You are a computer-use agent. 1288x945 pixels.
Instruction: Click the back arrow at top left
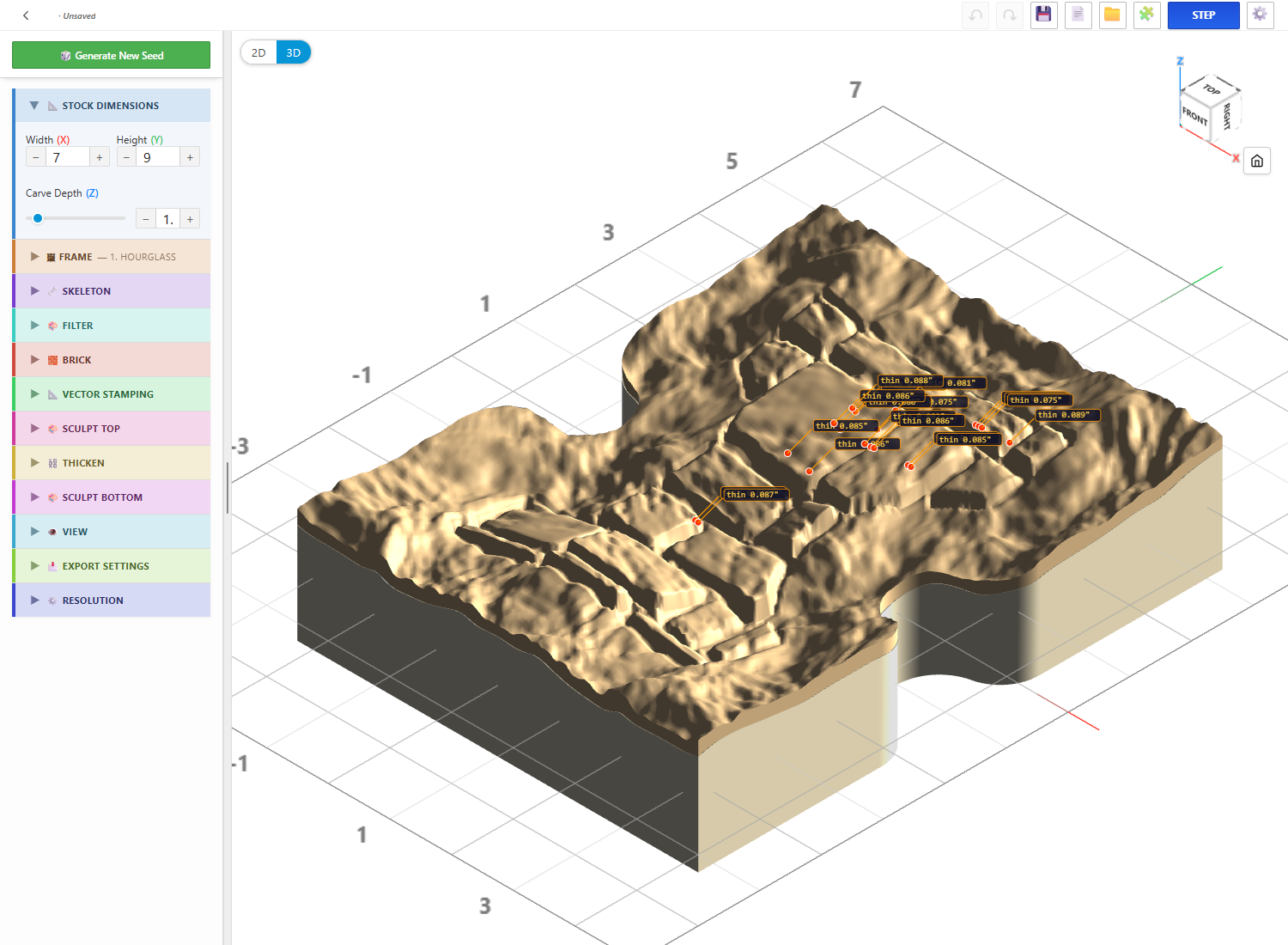click(x=26, y=15)
